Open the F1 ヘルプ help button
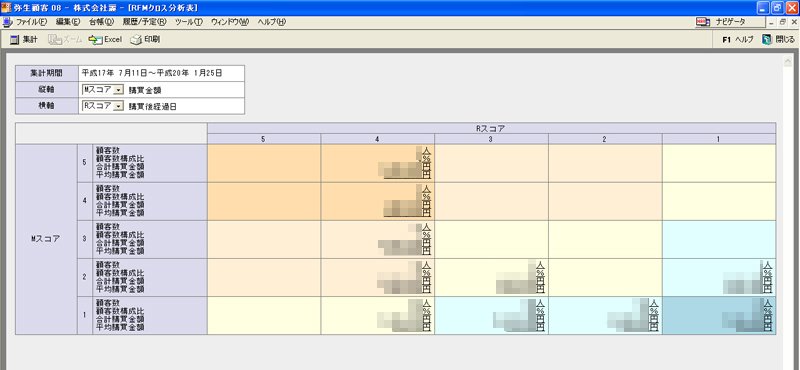Screen dimensions: 800x370 (737, 40)
